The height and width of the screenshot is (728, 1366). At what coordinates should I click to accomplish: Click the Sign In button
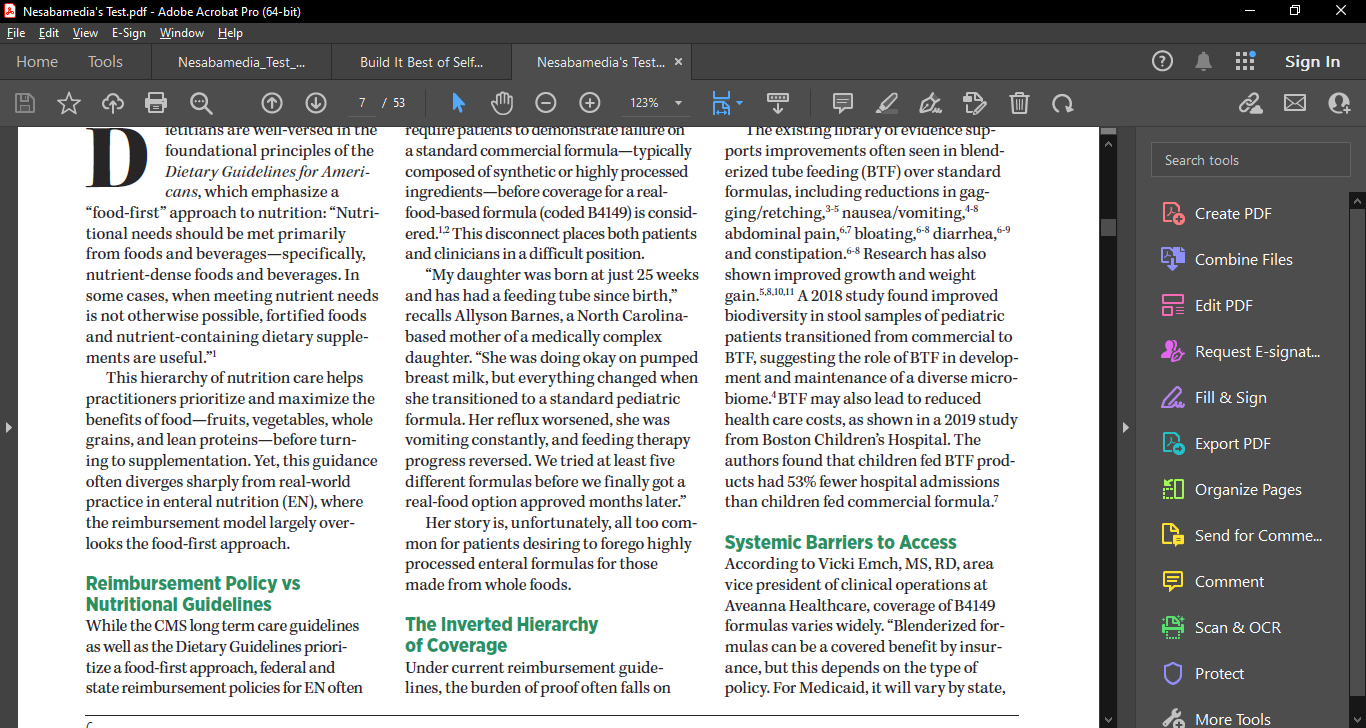click(1312, 62)
